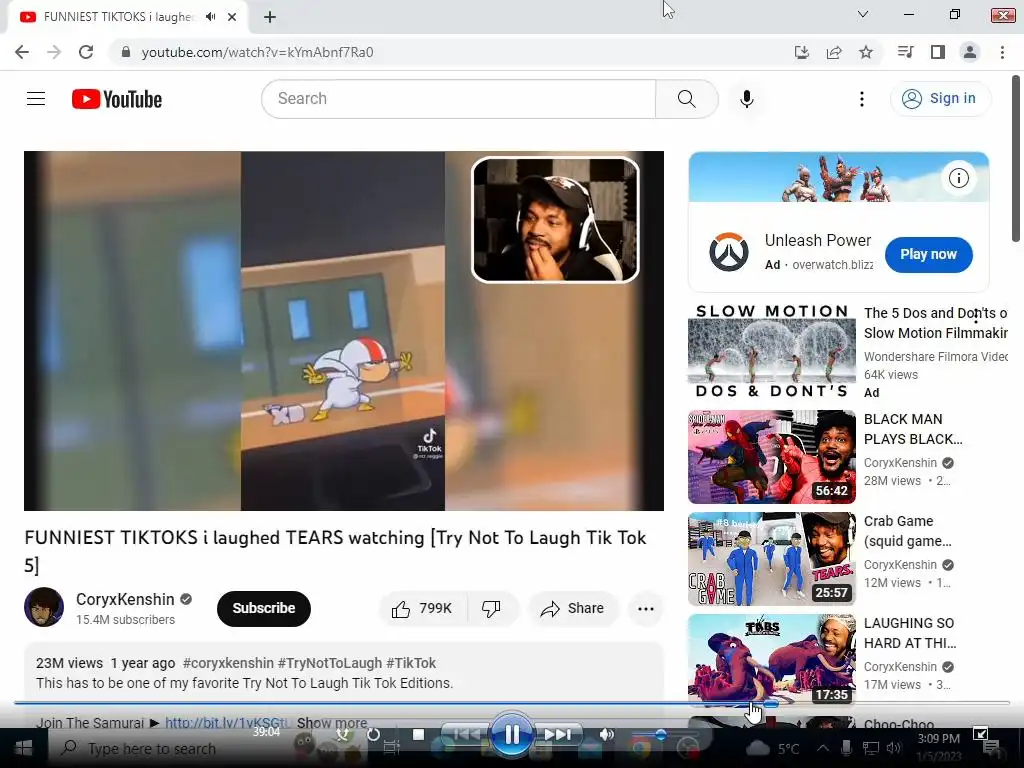Open the bit.ly link in description
The width and height of the screenshot is (1024, 768).
pos(226,723)
